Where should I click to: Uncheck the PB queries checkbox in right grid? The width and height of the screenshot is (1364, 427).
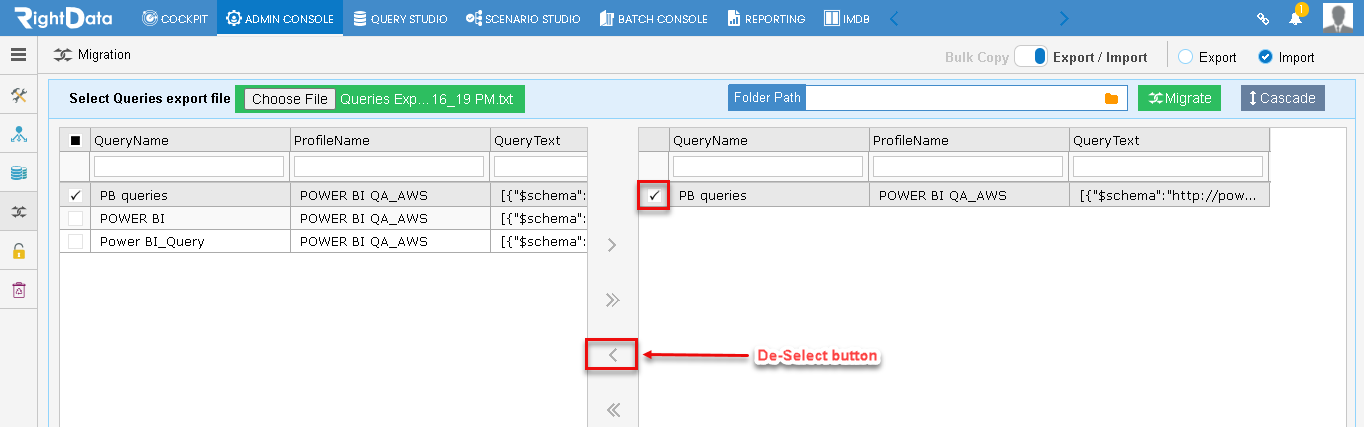tap(654, 196)
